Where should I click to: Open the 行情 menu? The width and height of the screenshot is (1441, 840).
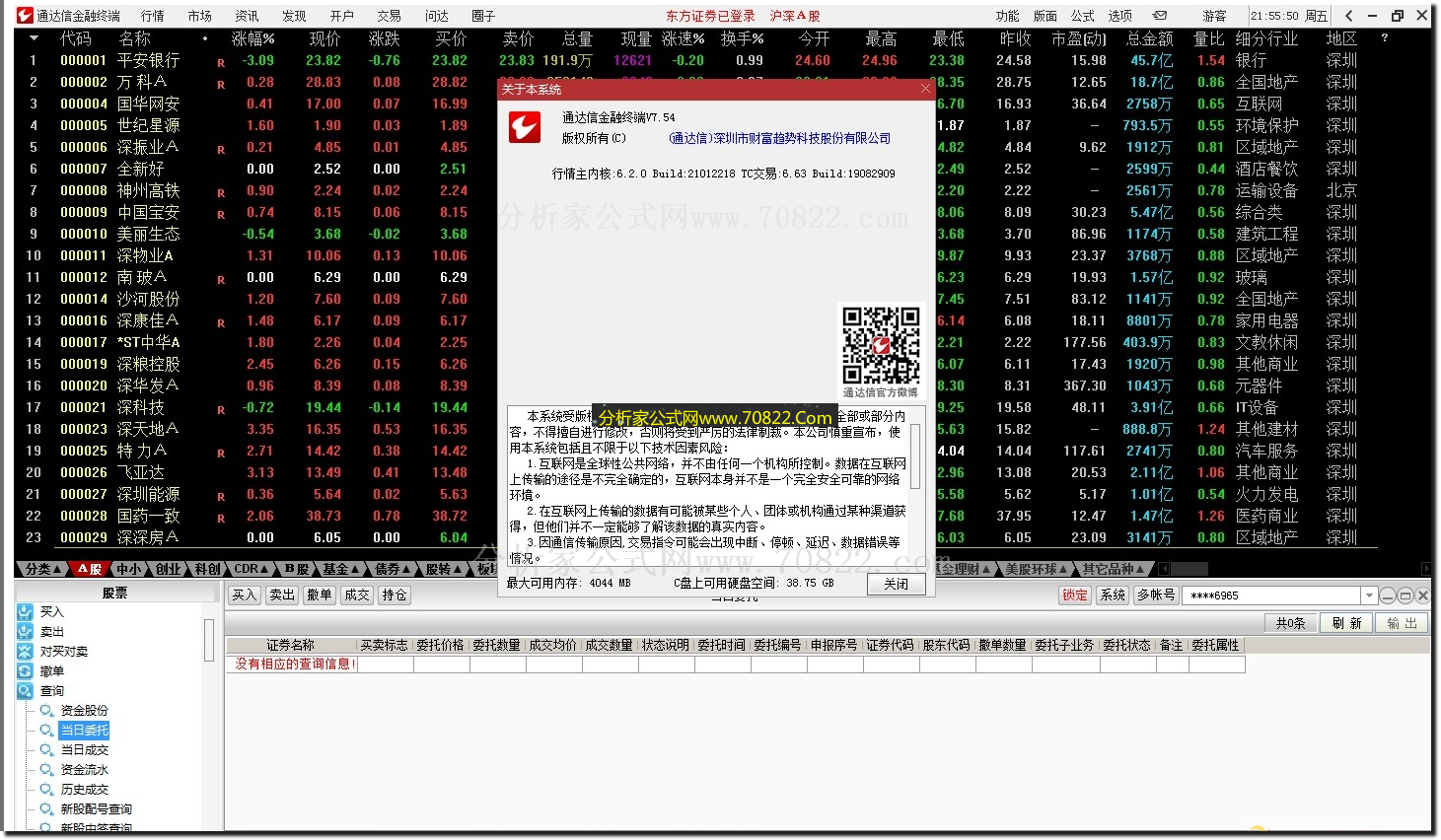point(153,16)
